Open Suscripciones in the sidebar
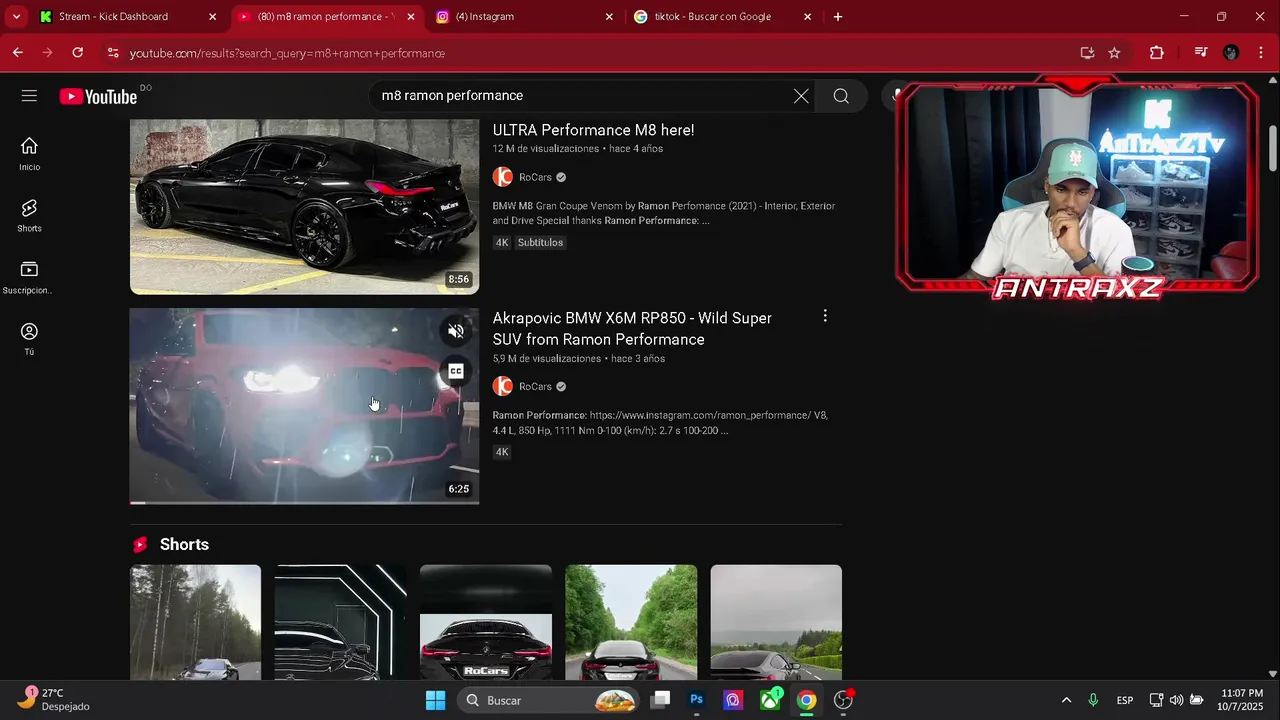Viewport: 1280px width, 720px height. (x=29, y=277)
